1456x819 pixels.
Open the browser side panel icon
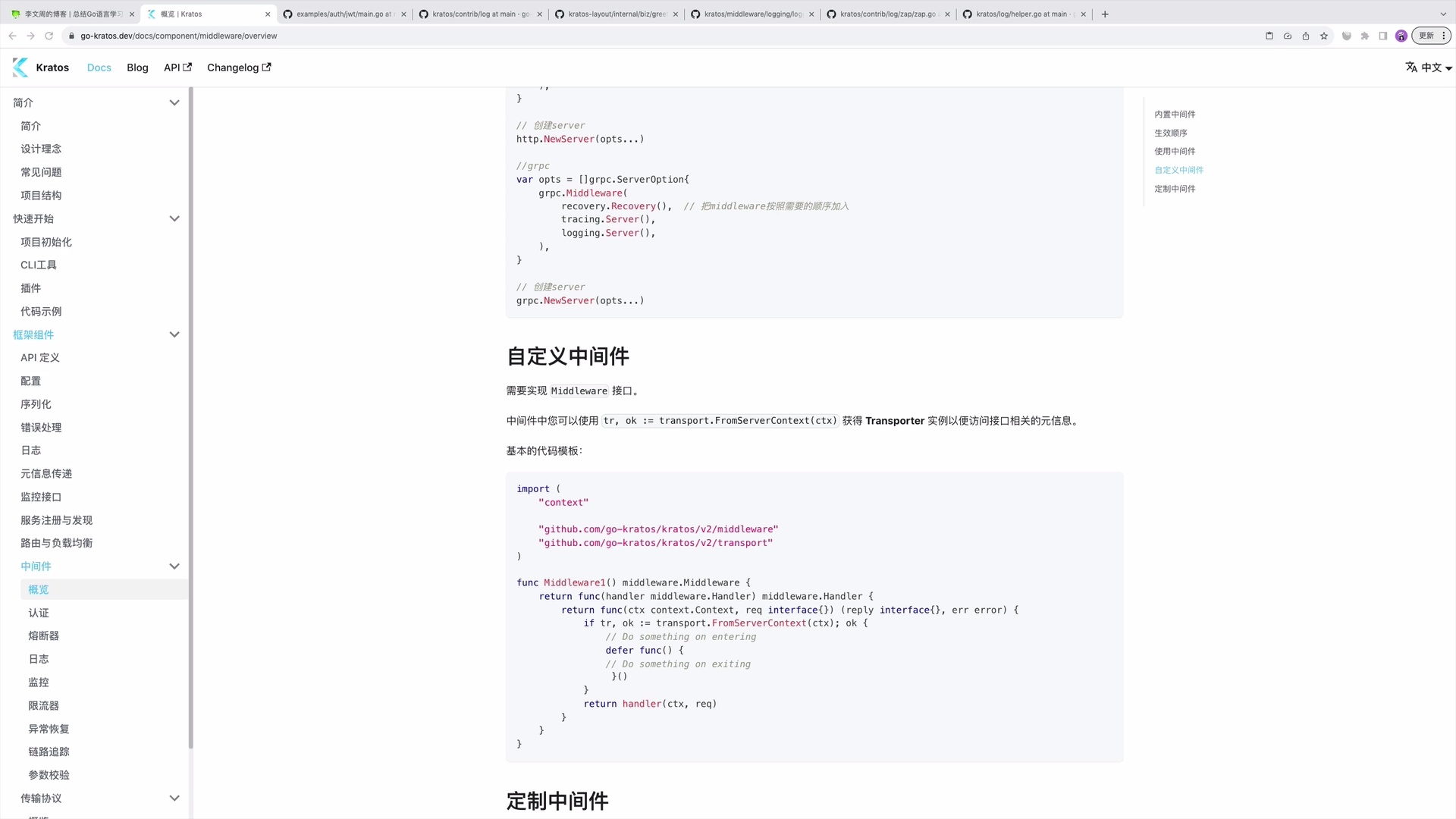click(x=1383, y=36)
